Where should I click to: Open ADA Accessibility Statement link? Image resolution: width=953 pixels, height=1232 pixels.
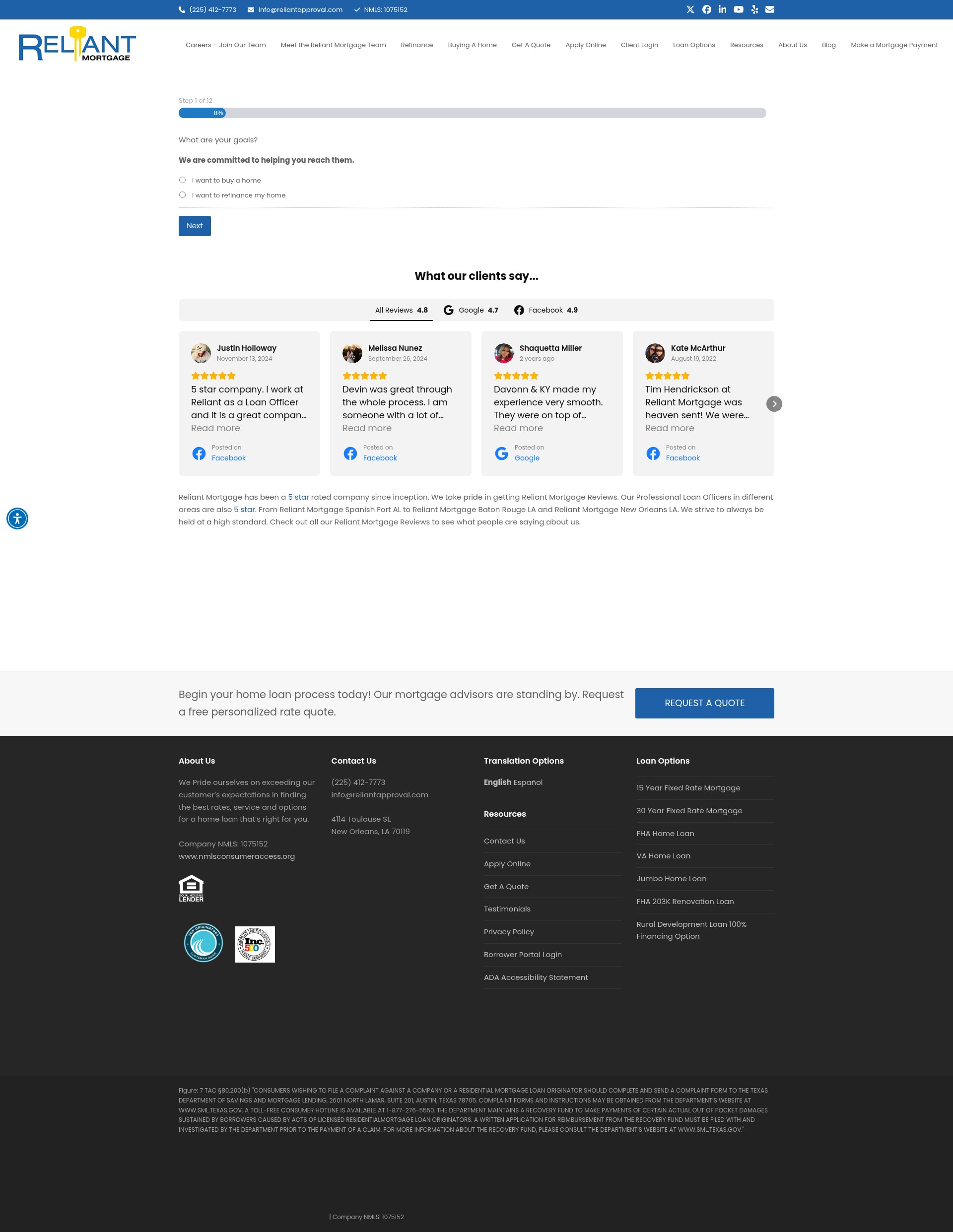536,977
